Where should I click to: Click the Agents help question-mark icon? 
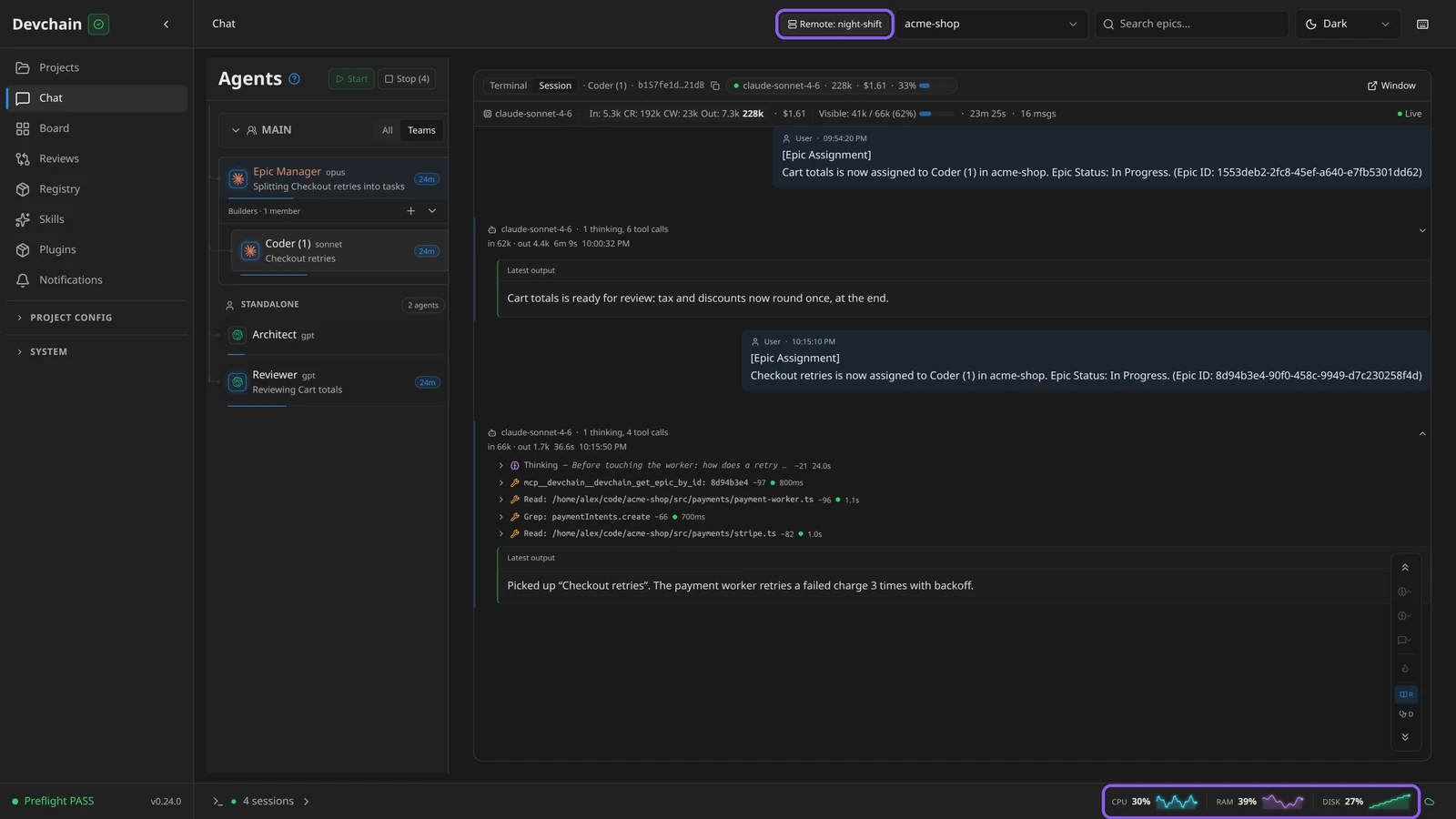294,79
